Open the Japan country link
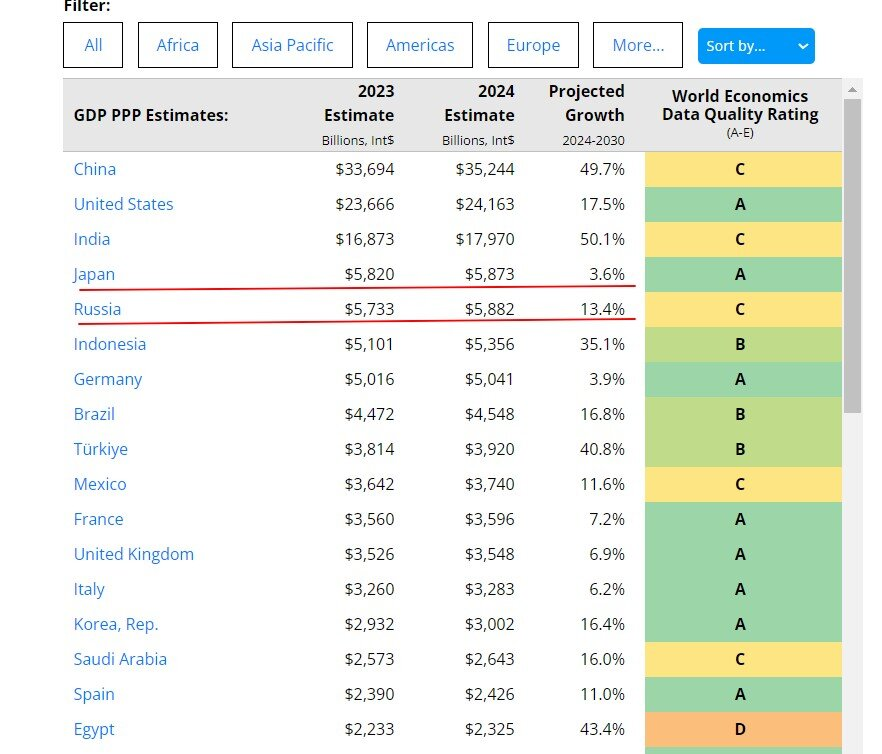The height and width of the screenshot is (754, 882). point(94,275)
